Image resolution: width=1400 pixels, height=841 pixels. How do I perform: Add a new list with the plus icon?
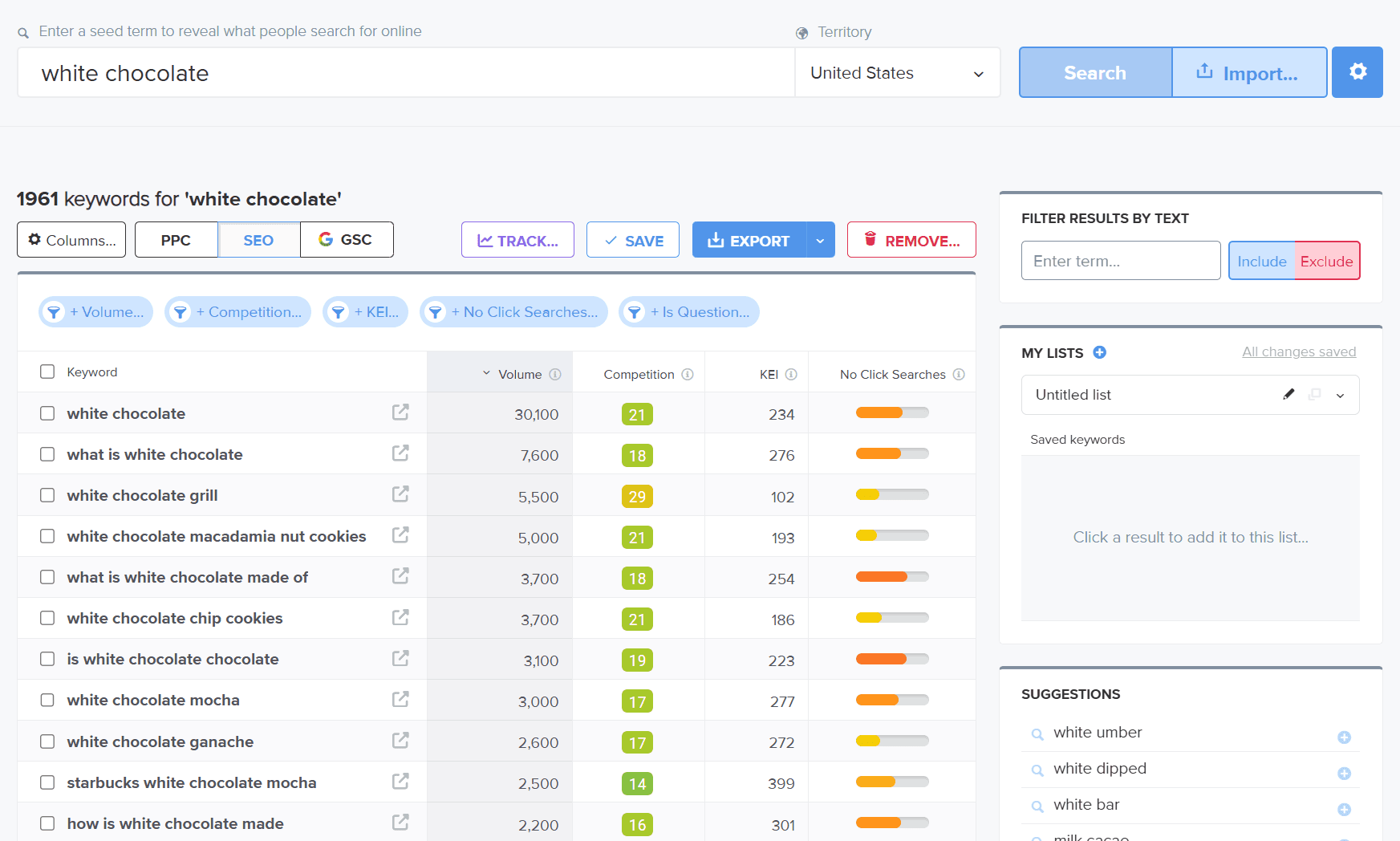[1100, 352]
